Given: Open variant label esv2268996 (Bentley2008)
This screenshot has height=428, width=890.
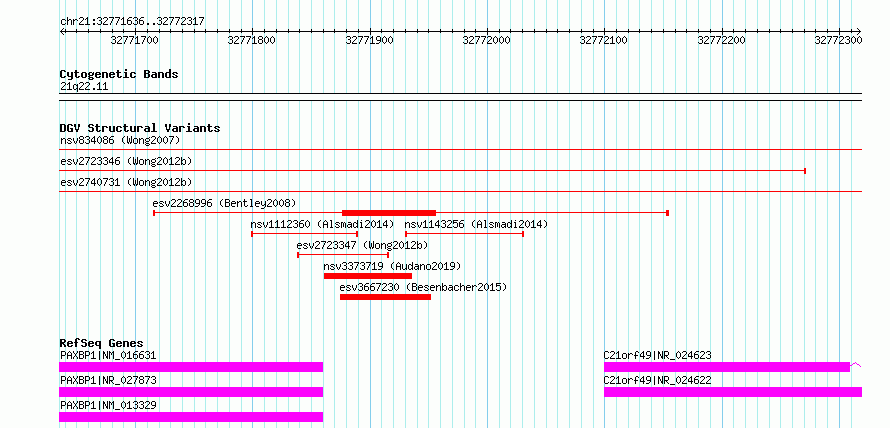Looking at the screenshot, I should click(224, 203).
